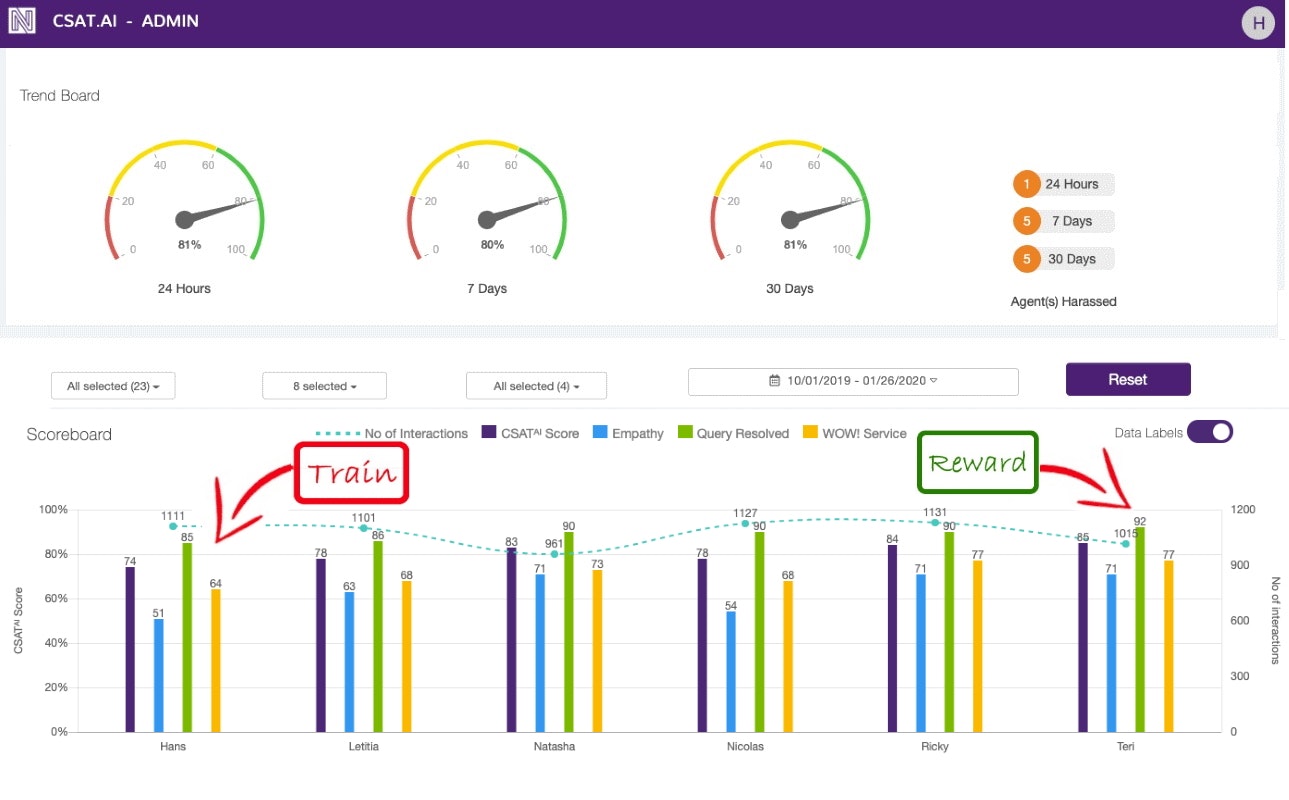Toggle No of Interactions legend entry
This screenshot has width=1289, height=800.
coord(392,434)
